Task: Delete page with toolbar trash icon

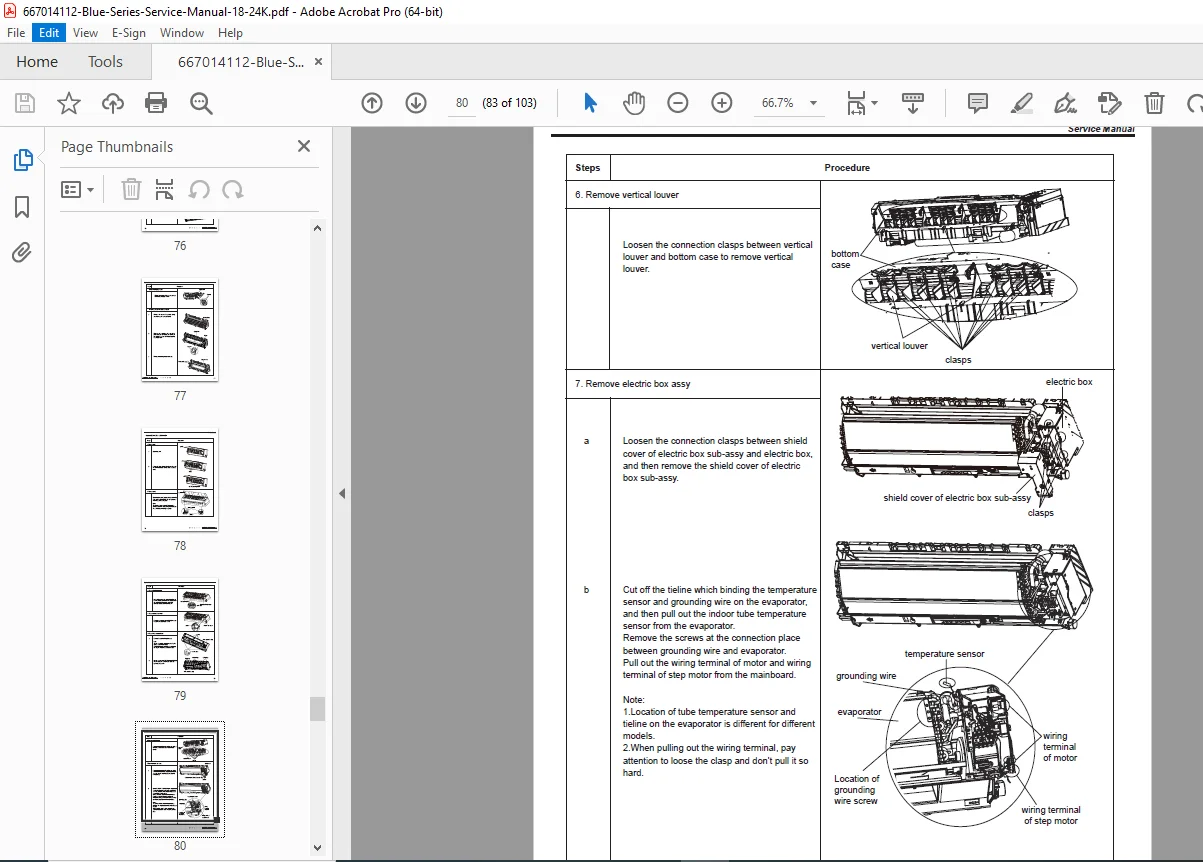Action: 1154,102
